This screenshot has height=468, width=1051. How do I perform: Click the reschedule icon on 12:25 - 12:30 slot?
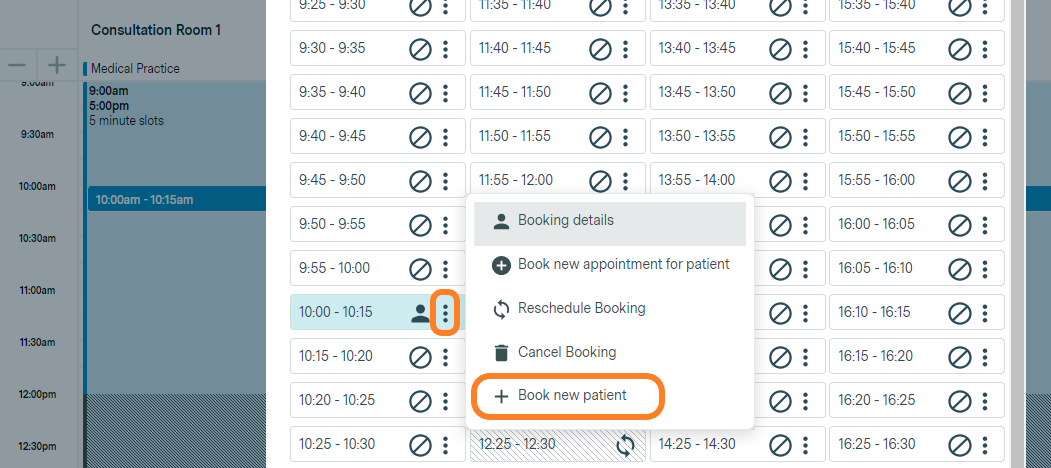[x=624, y=444]
